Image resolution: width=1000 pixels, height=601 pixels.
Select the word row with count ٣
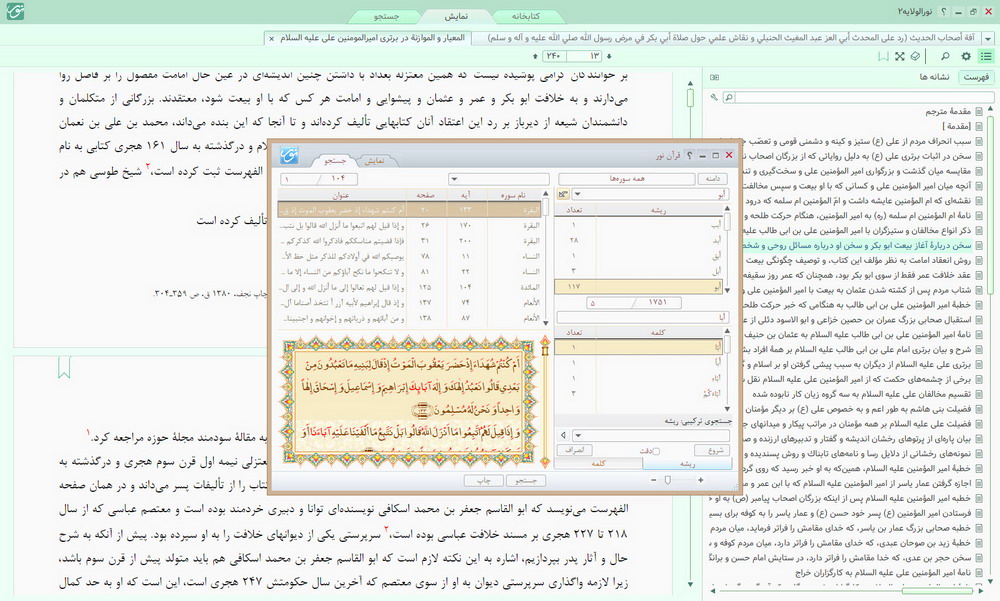click(638, 394)
